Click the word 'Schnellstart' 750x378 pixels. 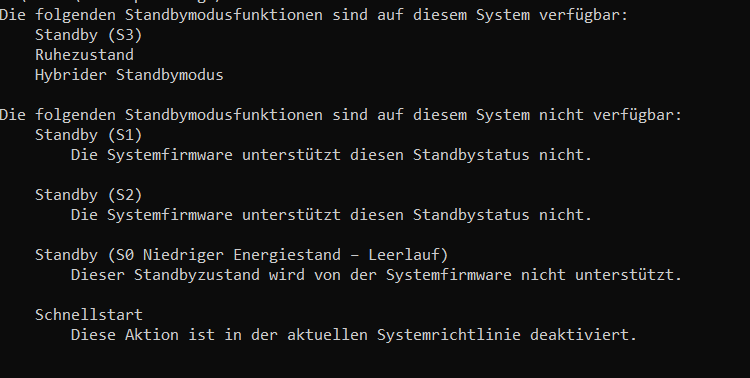point(89,315)
